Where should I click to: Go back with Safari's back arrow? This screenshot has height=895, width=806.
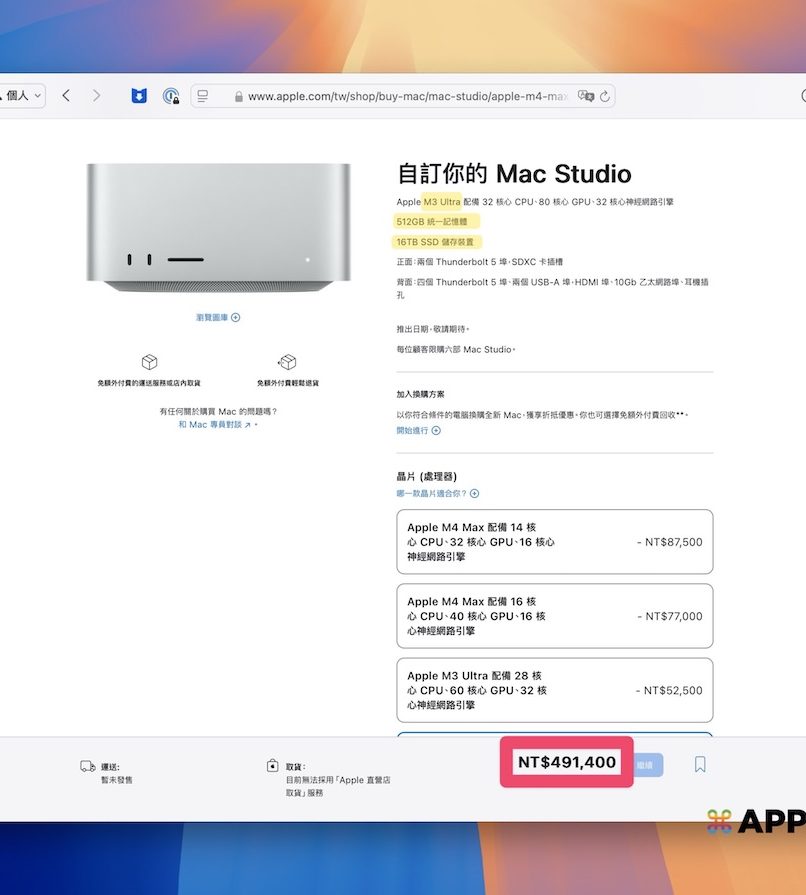pyautogui.click(x=66, y=96)
